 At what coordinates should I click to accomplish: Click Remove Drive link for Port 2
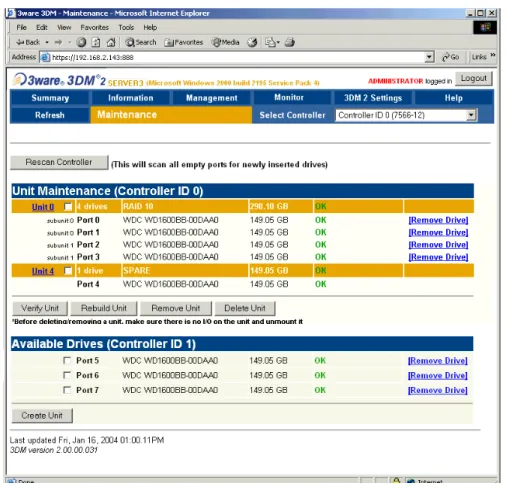(x=438, y=245)
